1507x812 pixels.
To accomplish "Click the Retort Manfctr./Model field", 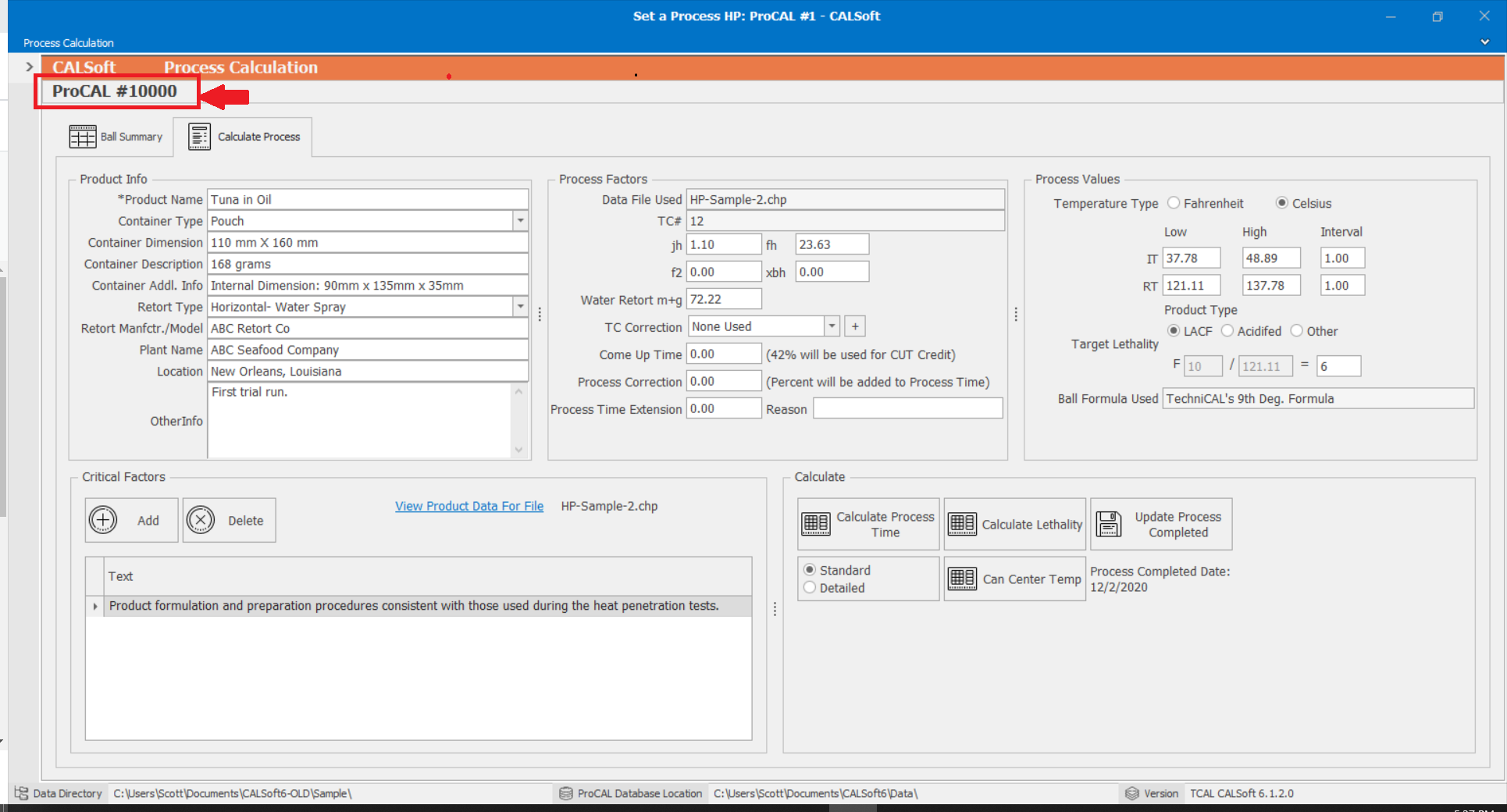I will [368, 329].
